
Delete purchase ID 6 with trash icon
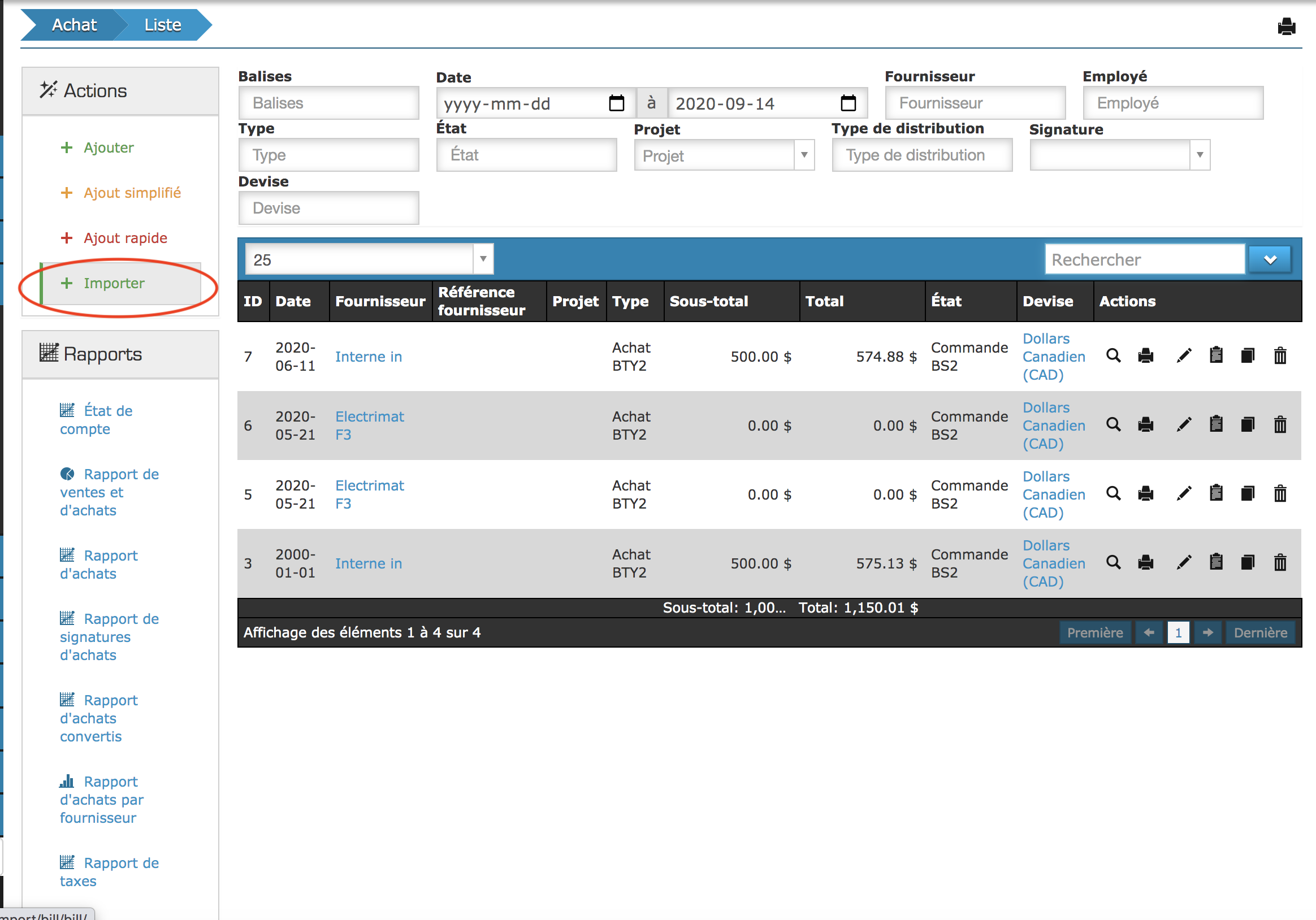pos(1280,424)
